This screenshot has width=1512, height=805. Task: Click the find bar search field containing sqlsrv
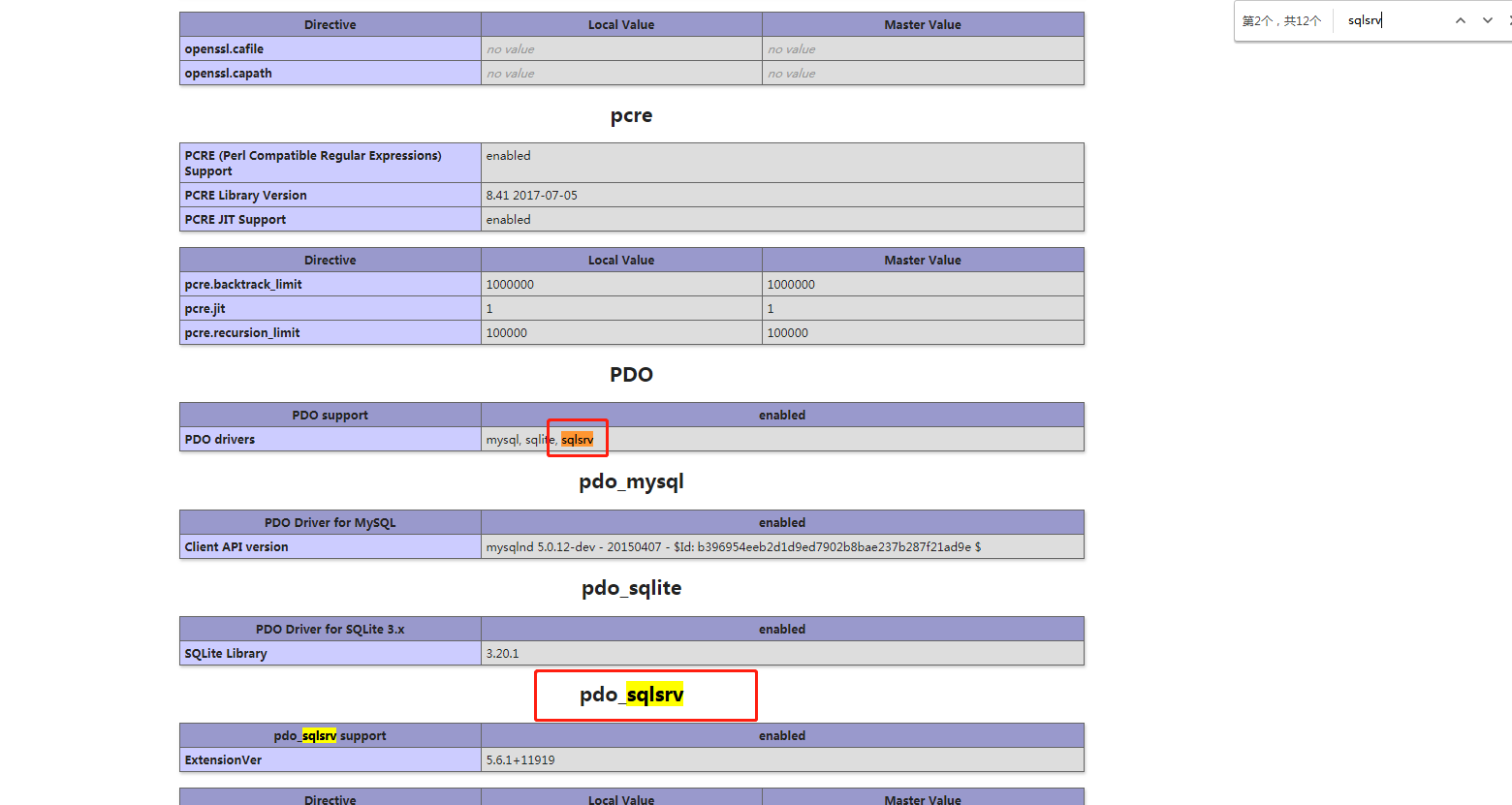[1392, 20]
